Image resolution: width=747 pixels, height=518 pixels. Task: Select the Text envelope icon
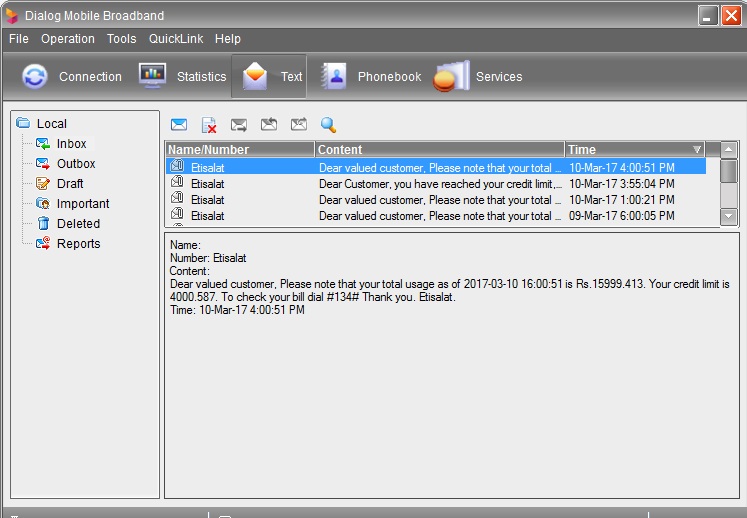(x=255, y=76)
